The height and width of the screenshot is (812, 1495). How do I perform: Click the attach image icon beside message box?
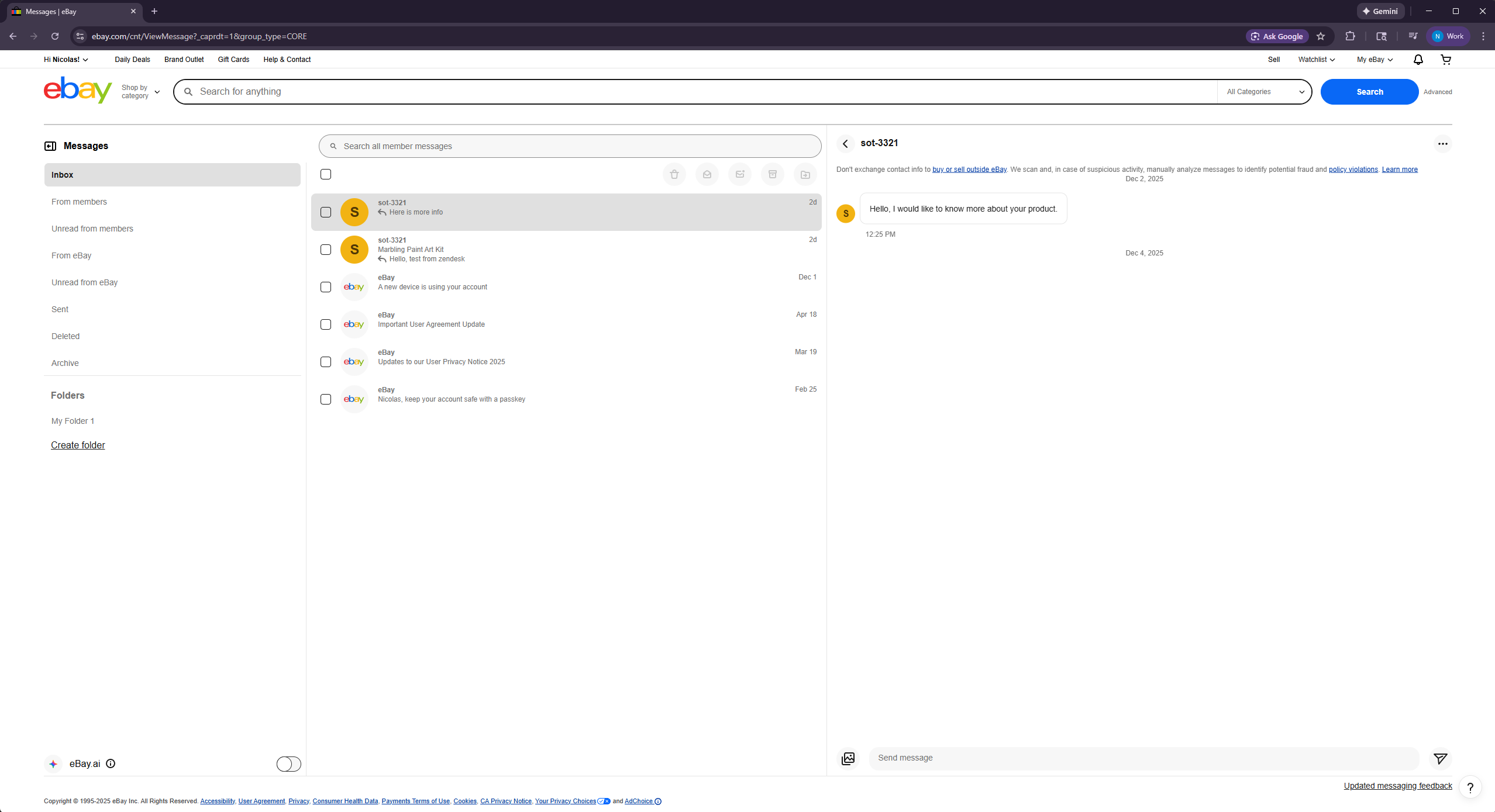point(848,758)
